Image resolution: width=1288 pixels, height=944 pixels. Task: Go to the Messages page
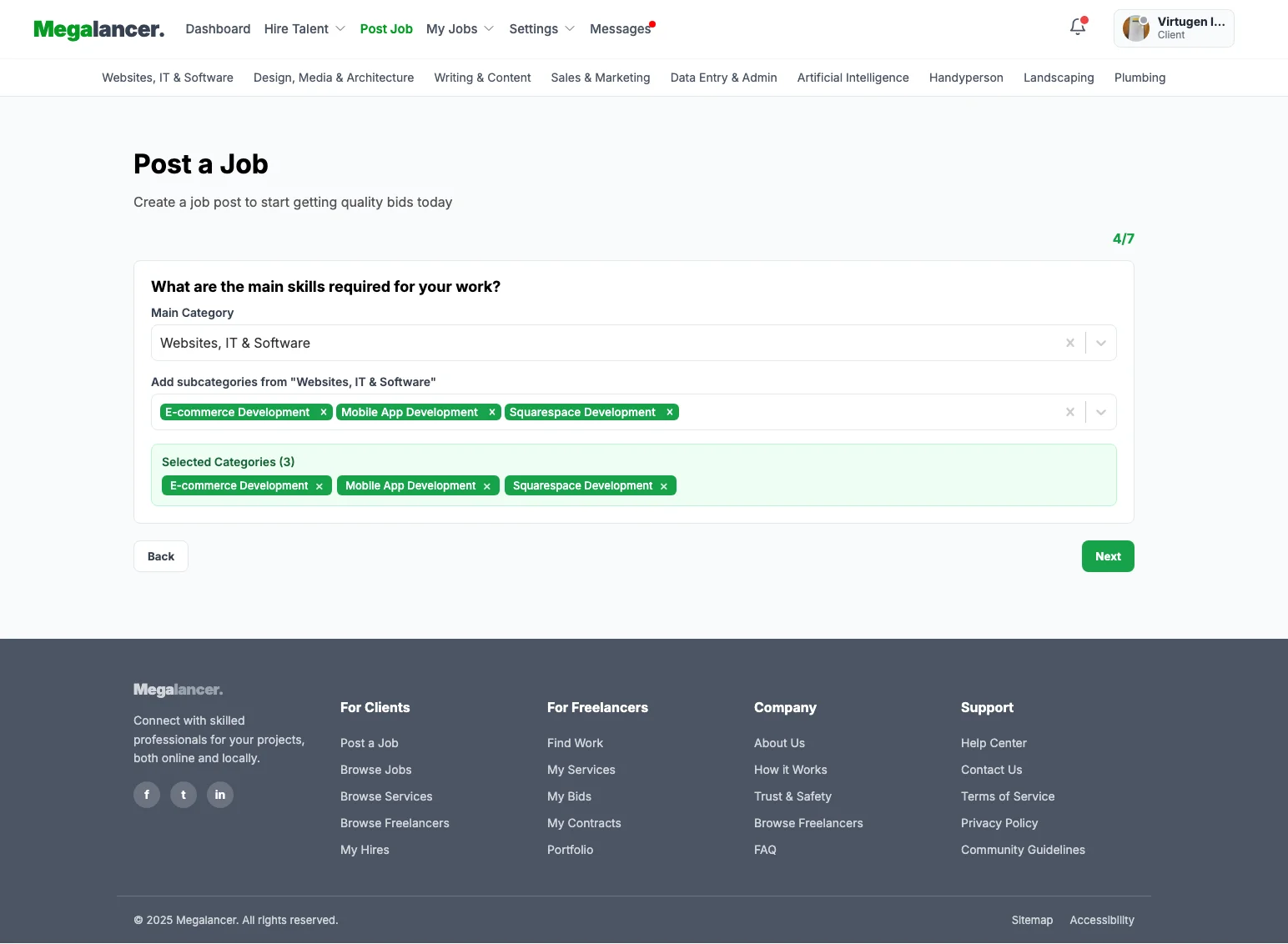click(620, 29)
